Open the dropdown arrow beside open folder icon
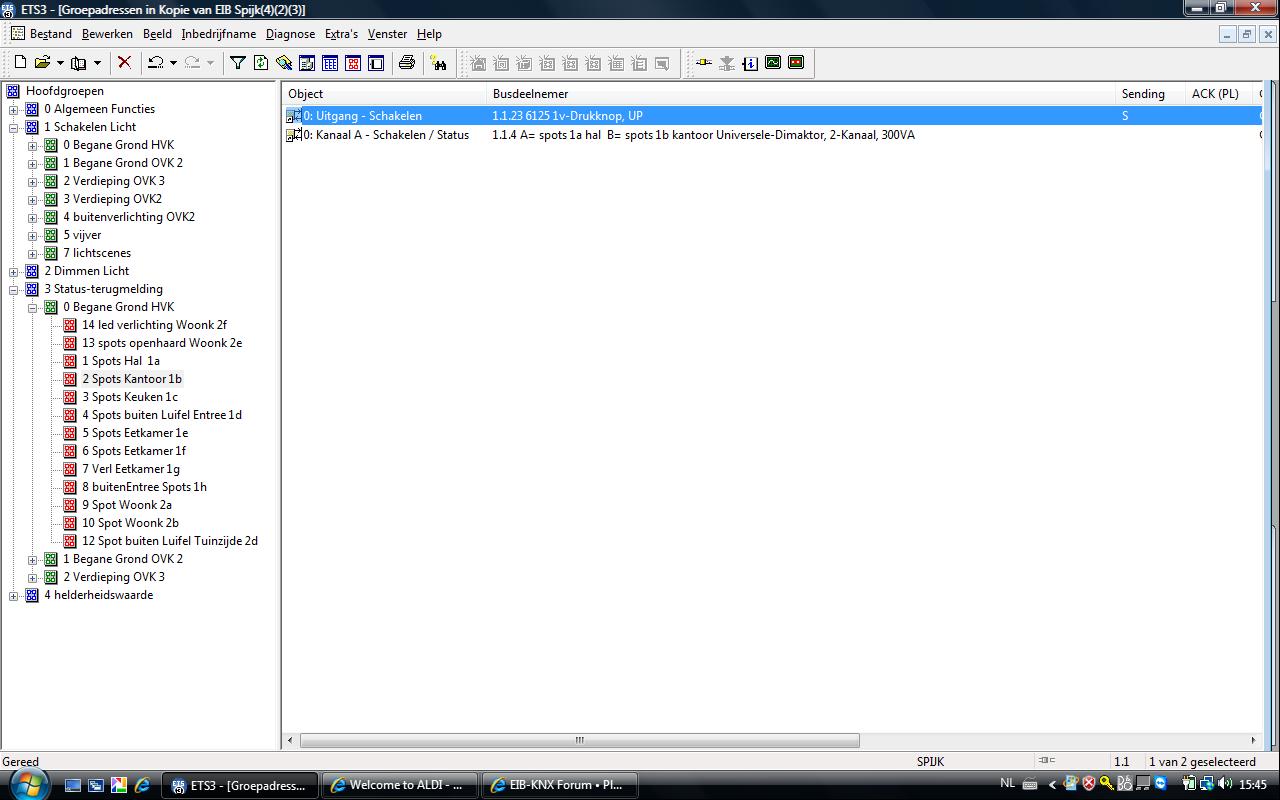Image resolution: width=1280 pixels, height=800 pixels. point(60,63)
